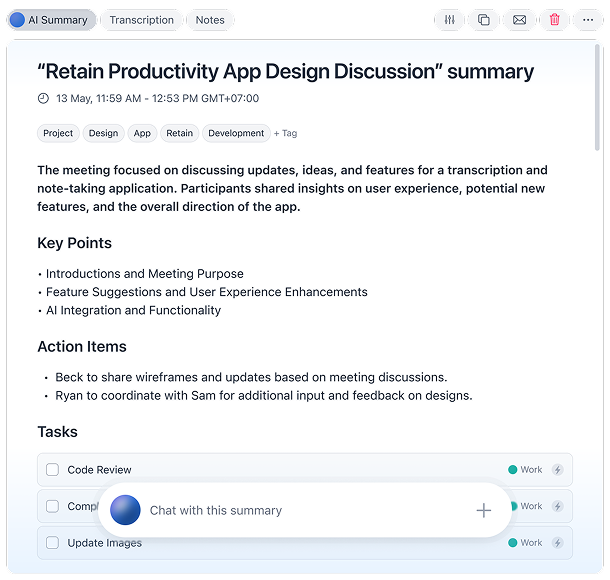Switch to the Notes tab
The image size is (610, 580).
pyautogui.click(x=210, y=20)
